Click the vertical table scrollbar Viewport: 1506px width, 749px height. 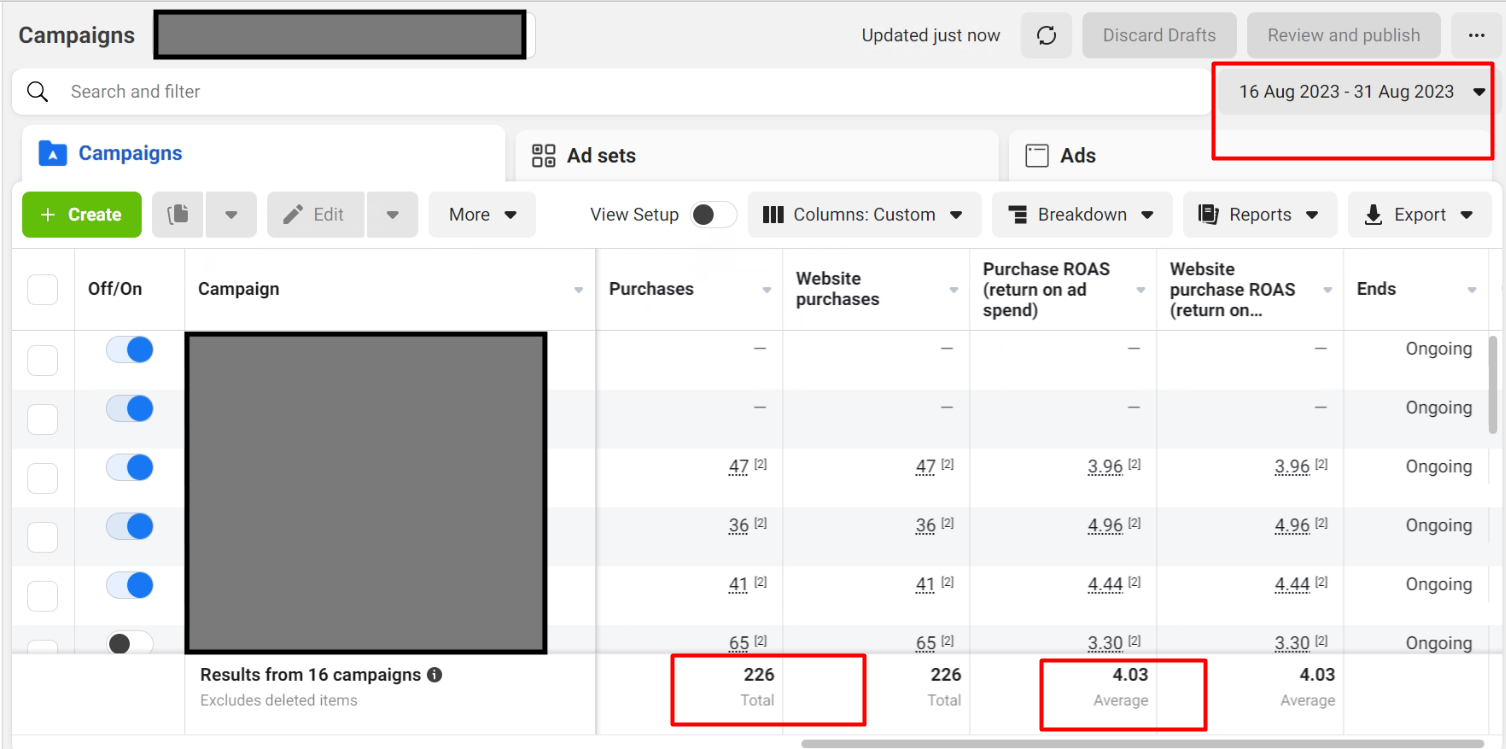click(1494, 385)
